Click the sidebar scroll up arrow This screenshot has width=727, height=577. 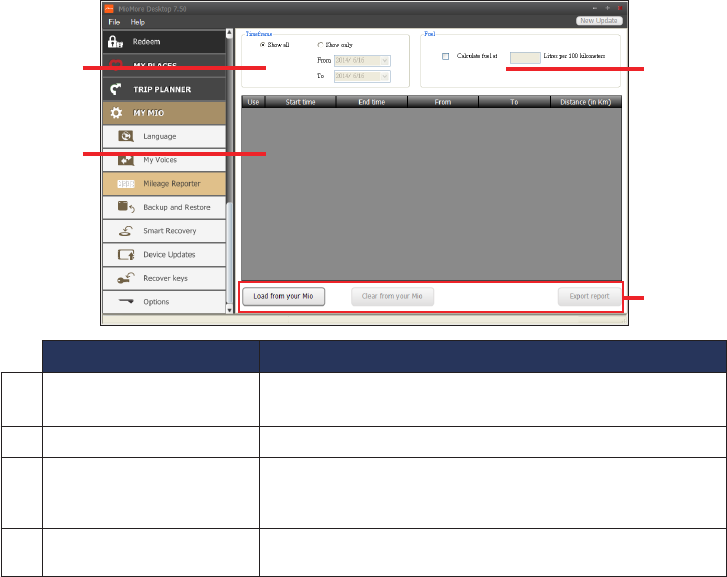[229, 33]
